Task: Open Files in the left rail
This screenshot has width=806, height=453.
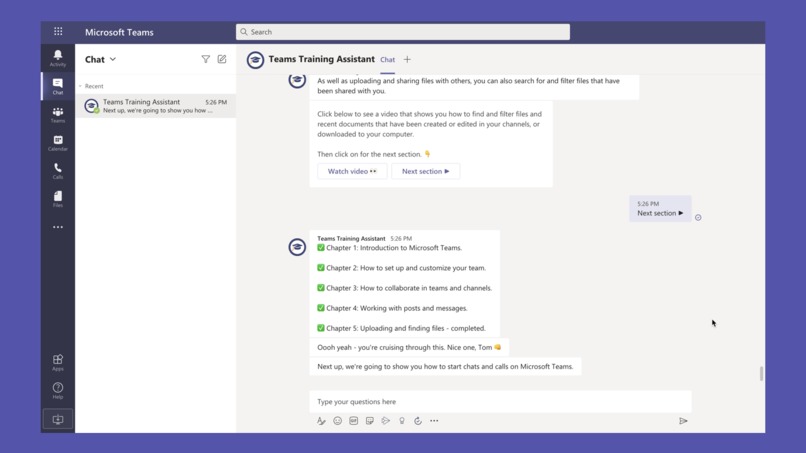Action: point(58,199)
